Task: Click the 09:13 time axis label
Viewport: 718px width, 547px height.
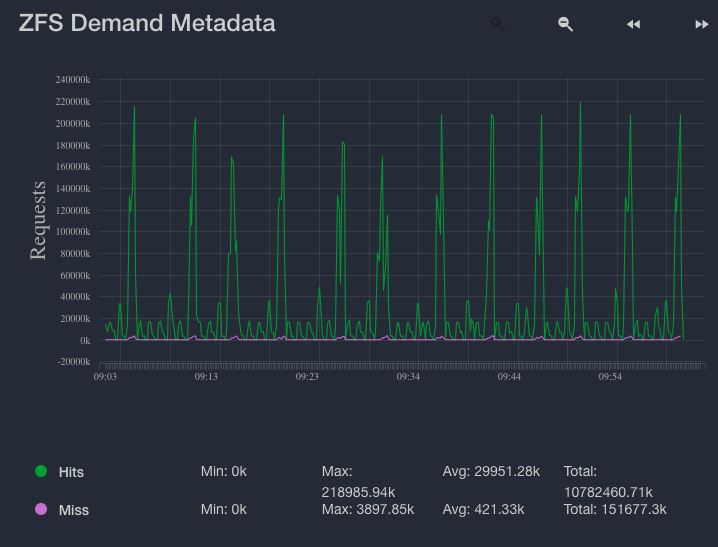Action: (206, 377)
